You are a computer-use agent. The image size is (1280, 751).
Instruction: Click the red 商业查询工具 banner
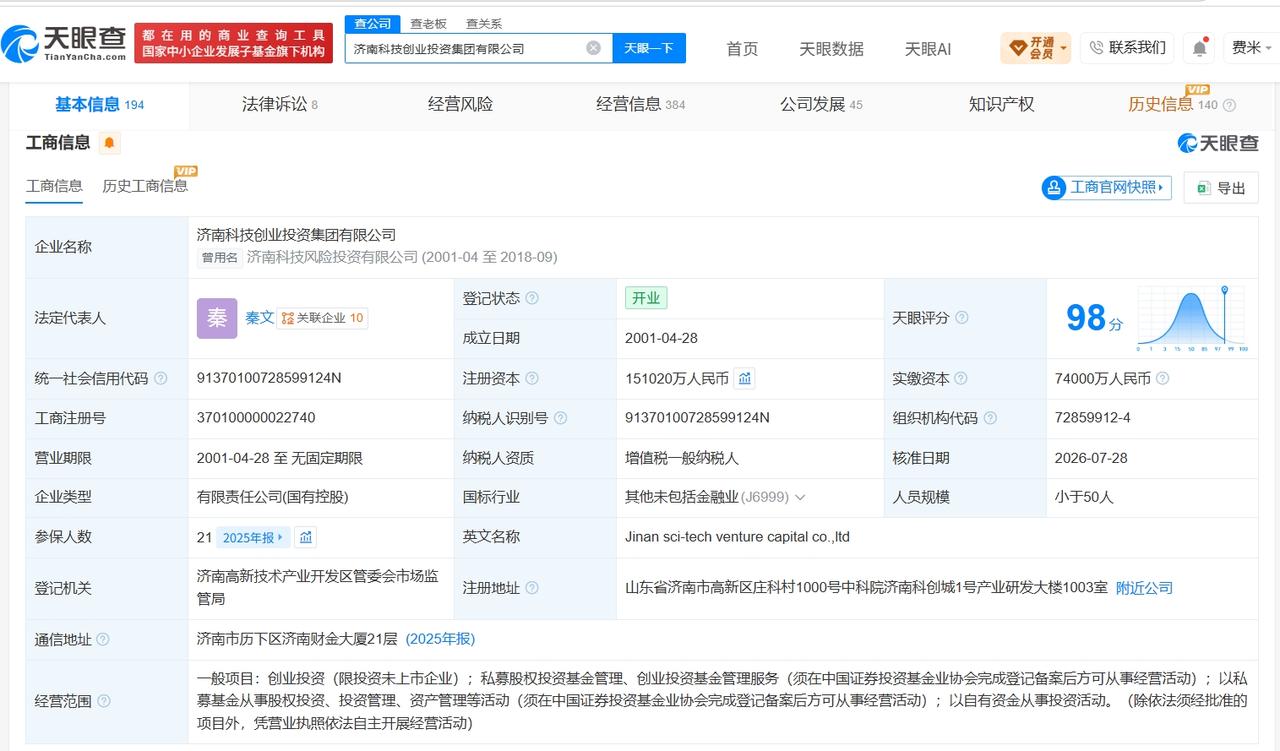point(235,43)
